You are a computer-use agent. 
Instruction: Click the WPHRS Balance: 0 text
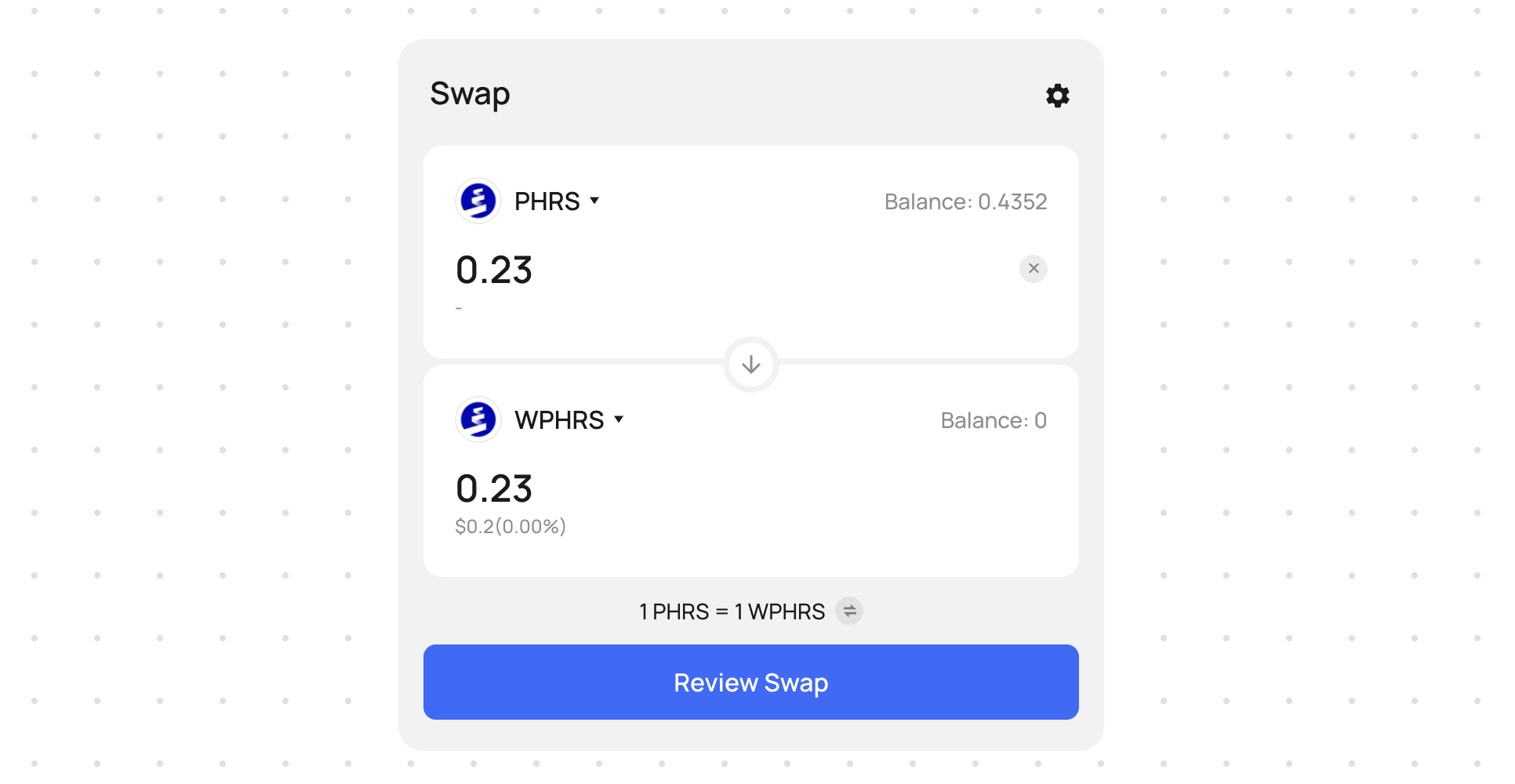pyautogui.click(x=993, y=420)
